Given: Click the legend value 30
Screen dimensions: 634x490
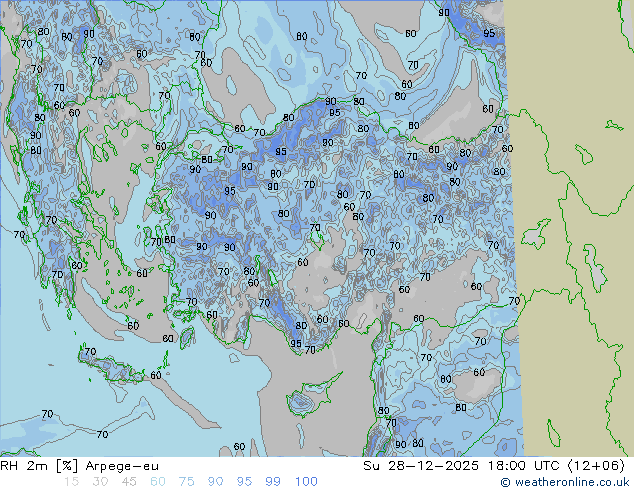Looking at the screenshot, I should coord(100,482).
